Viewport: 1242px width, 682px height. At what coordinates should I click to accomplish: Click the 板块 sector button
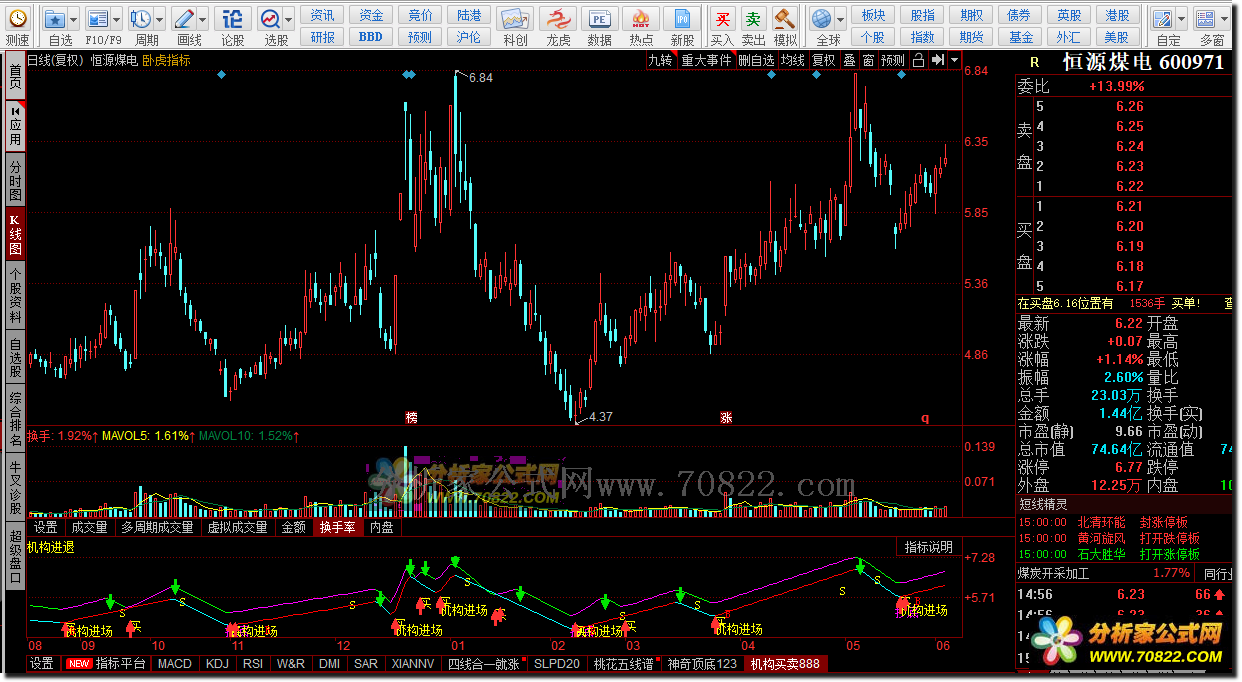(873, 15)
